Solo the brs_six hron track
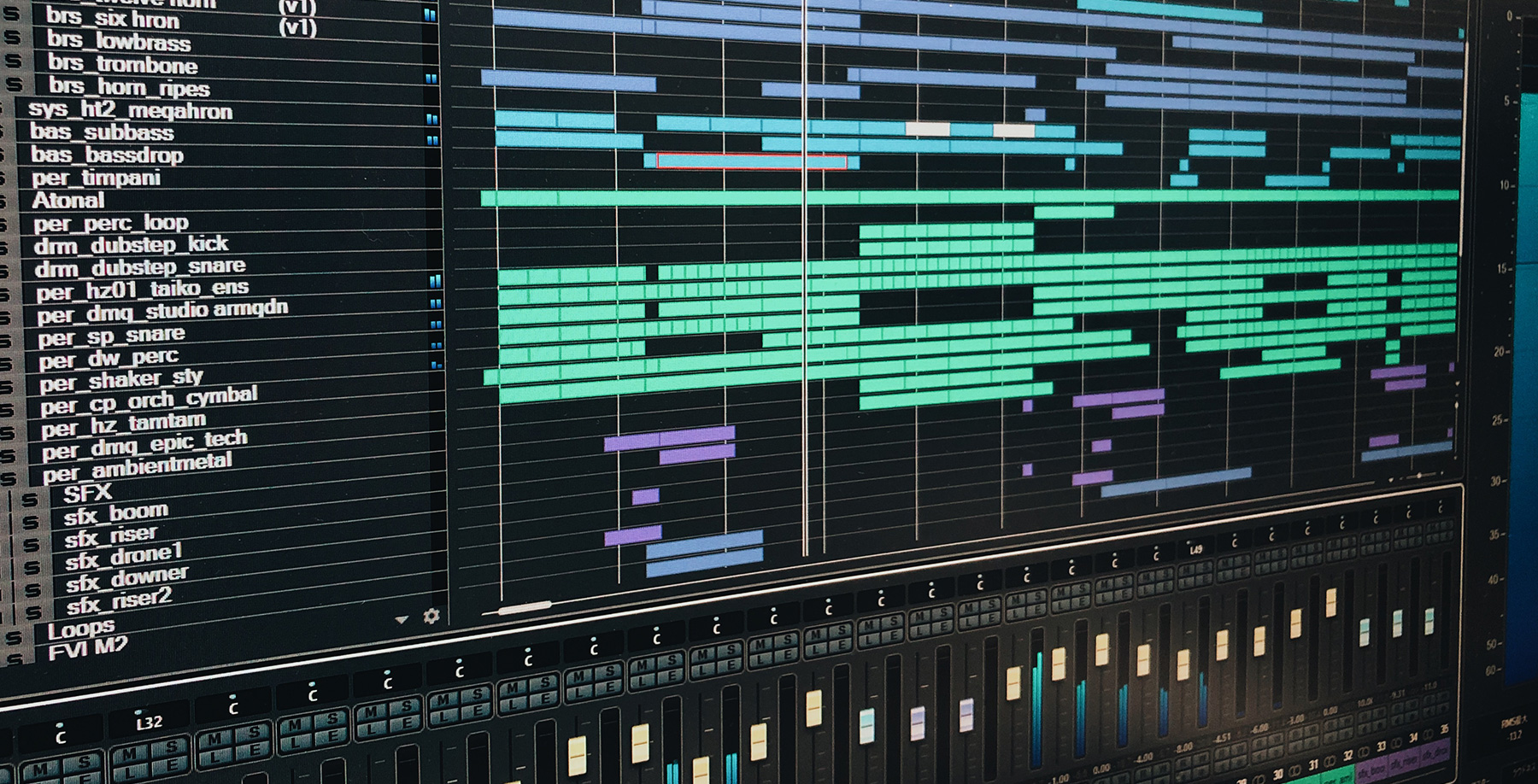Screen dimensions: 1538x784 [11, 15]
